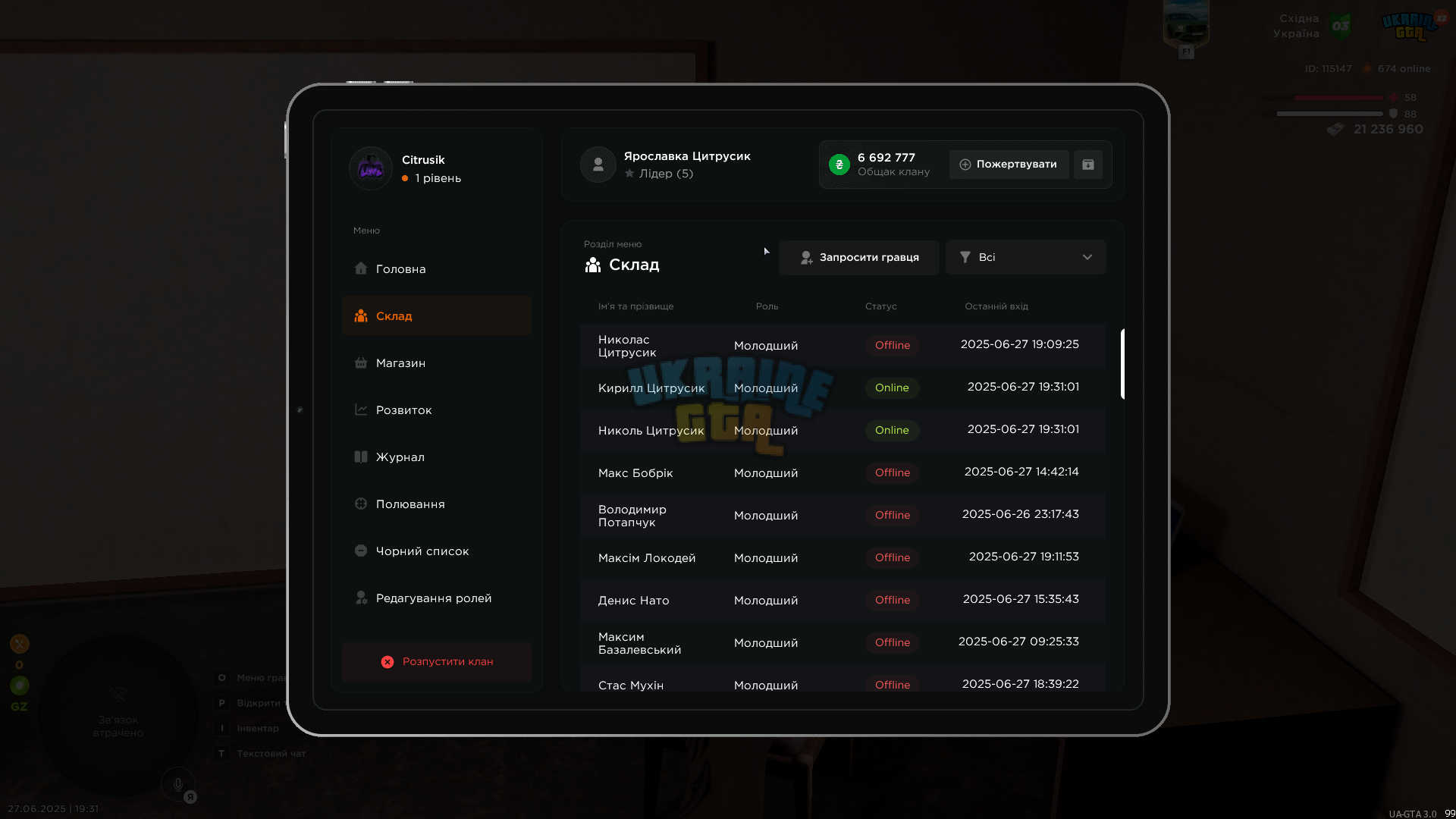Click the Online status badge for Кирилл Цитрусик
This screenshot has height=819, width=1456.
pyautogui.click(x=892, y=388)
